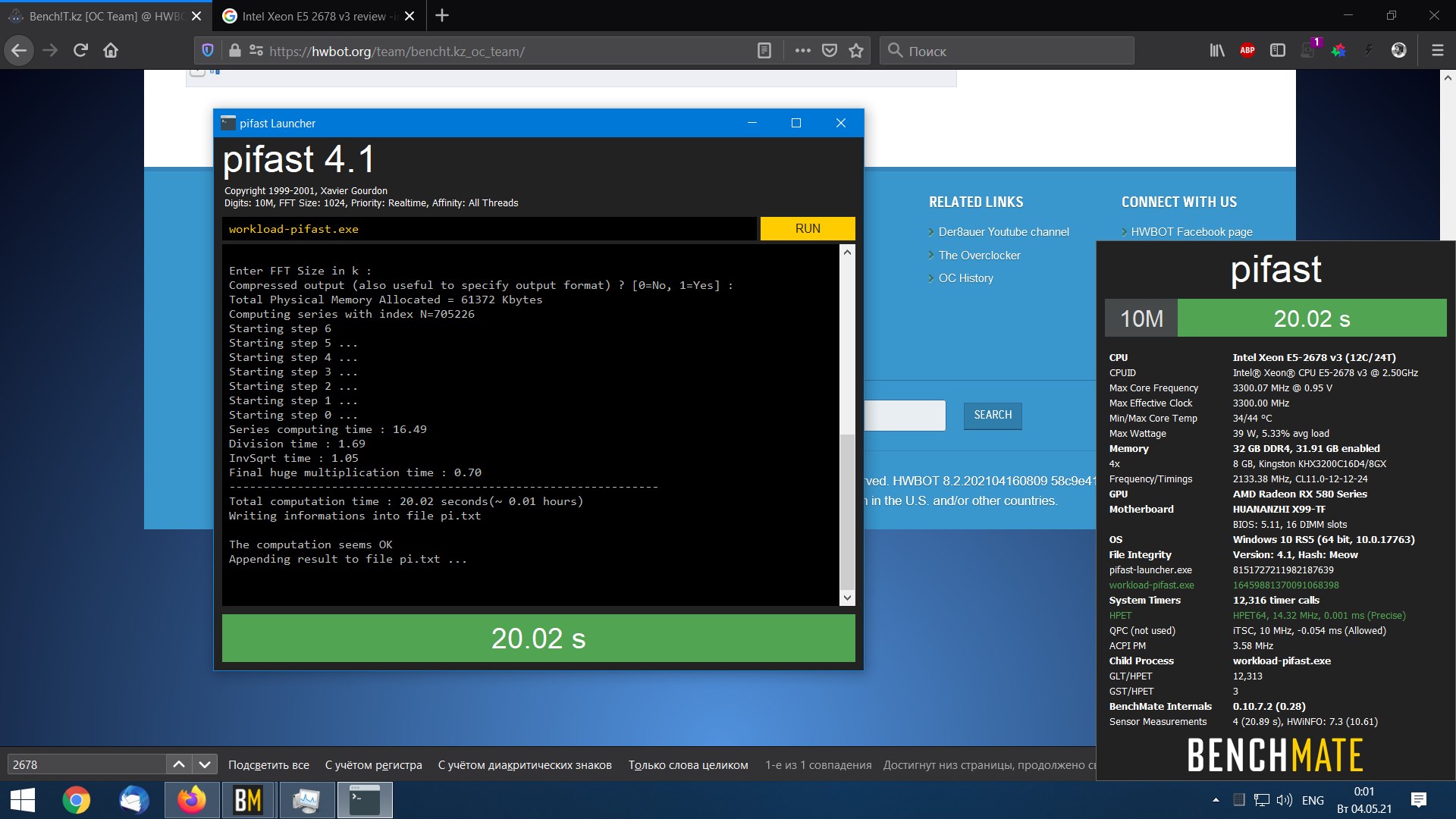Click green 20.02 s score in BenchMate panel
Viewport: 1456px width, 819px height.
(x=1312, y=318)
